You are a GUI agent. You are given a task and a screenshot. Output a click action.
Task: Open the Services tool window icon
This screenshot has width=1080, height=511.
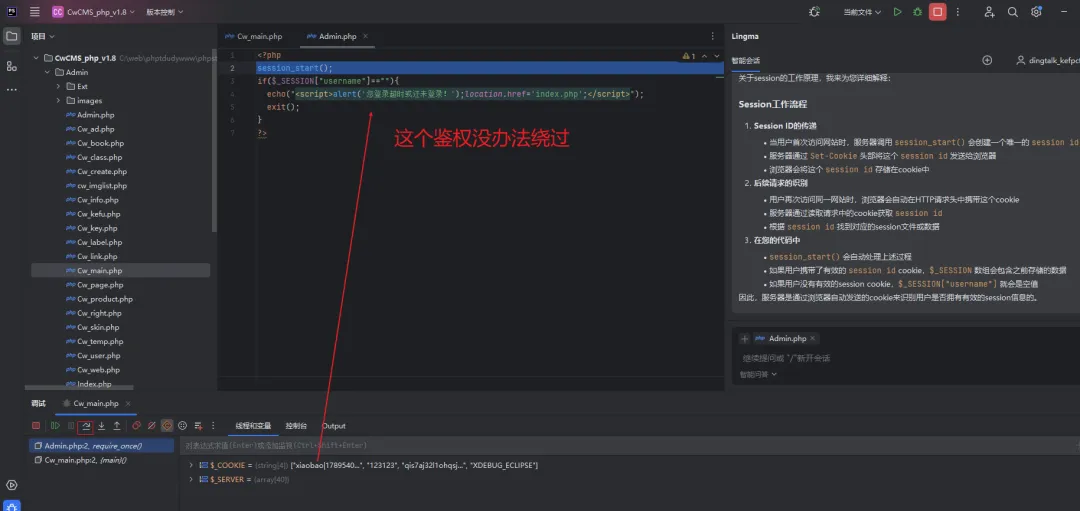[12, 485]
